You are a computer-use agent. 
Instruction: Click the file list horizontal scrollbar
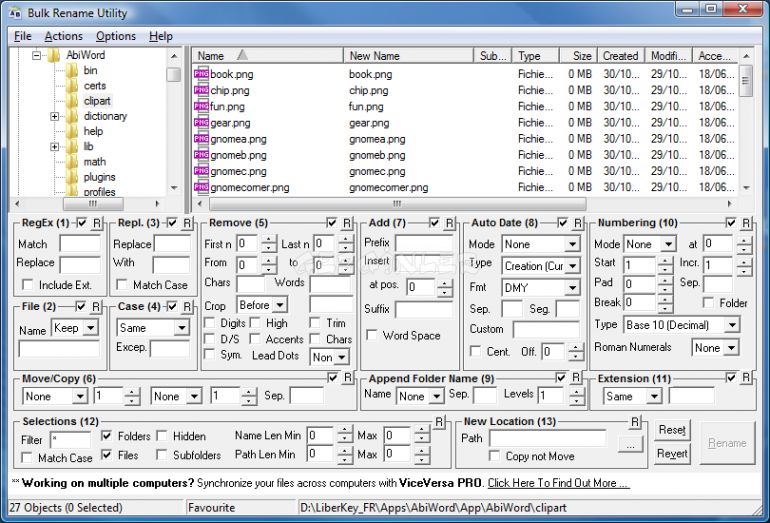point(398,204)
